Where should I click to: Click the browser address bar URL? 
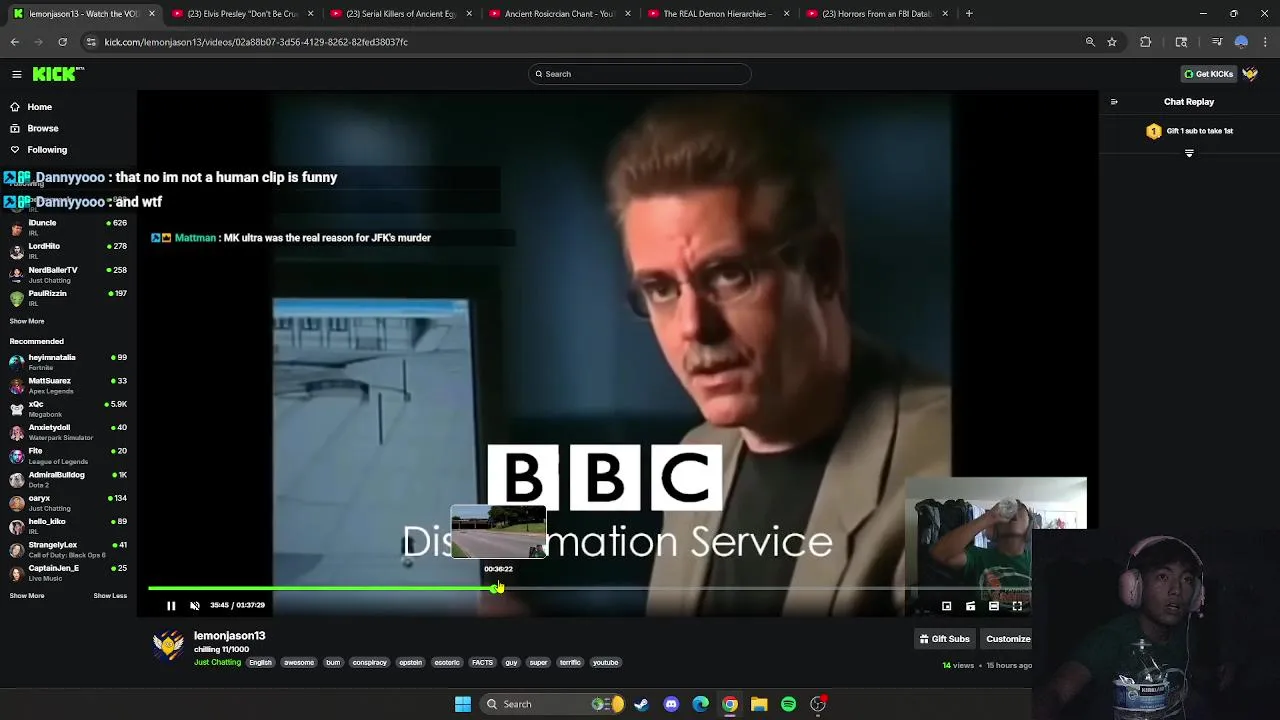(x=256, y=42)
